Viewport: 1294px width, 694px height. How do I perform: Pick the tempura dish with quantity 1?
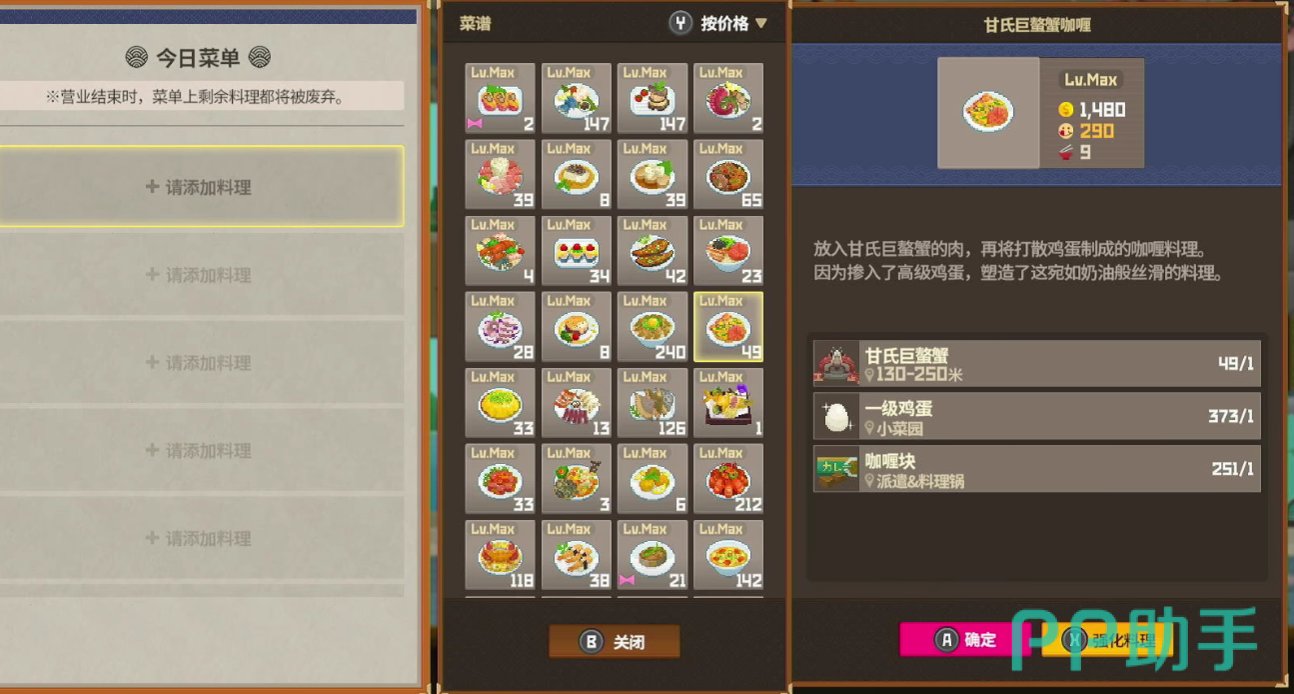pos(728,402)
